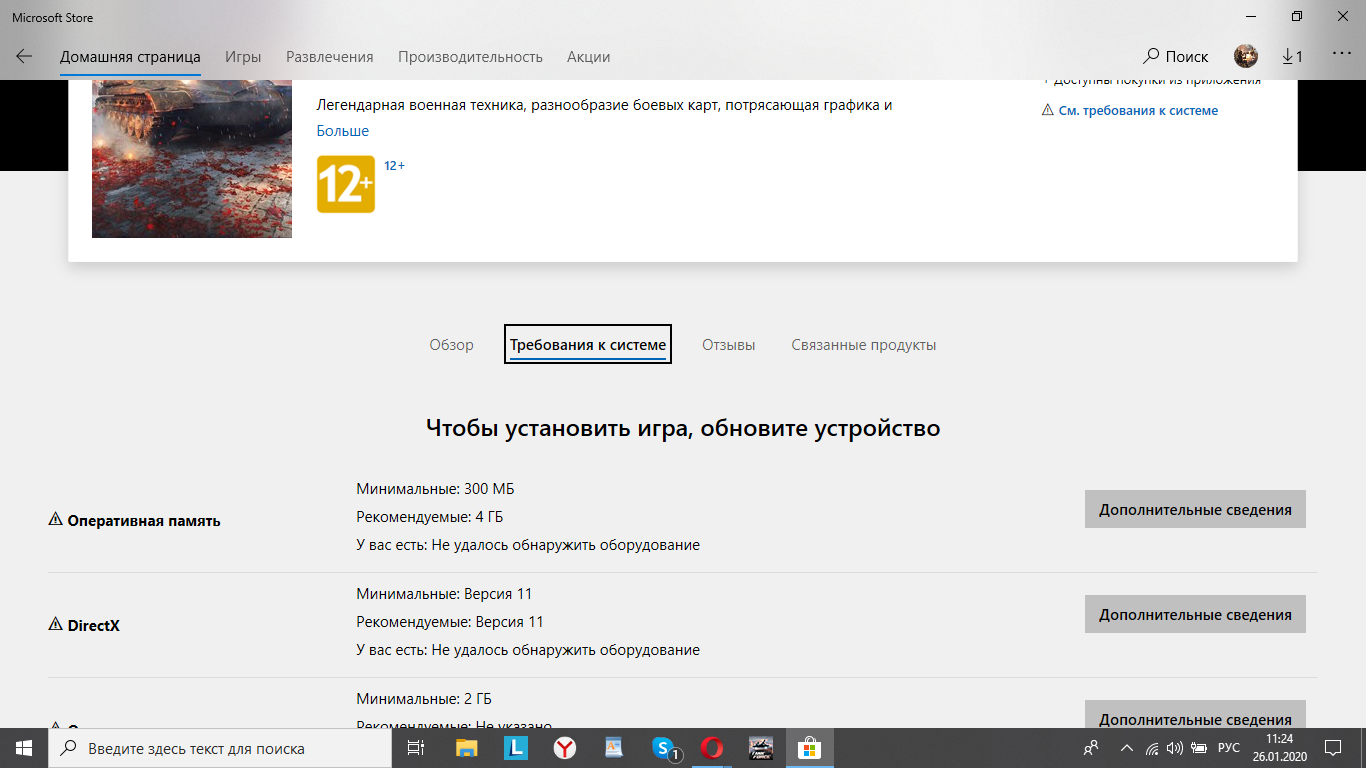Click the warning icon beside Оперативная память
The height and width of the screenshot is (768, 1366).
pos(55,520)
